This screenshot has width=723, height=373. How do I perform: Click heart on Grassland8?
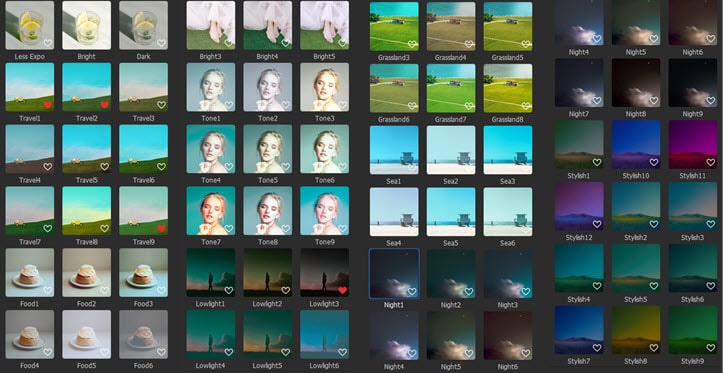tap(526, 106)
